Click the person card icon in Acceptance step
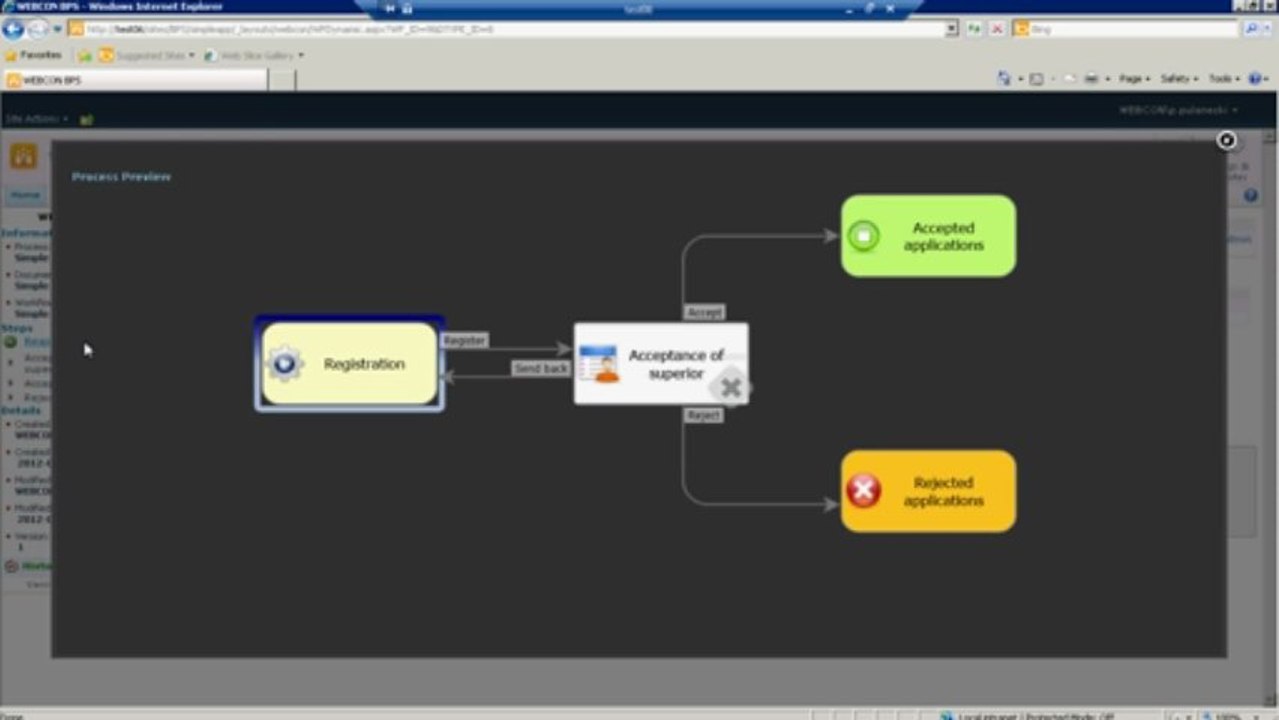Image resolution: width=1279 pixels, height=720 pixels. pos(599,364)
